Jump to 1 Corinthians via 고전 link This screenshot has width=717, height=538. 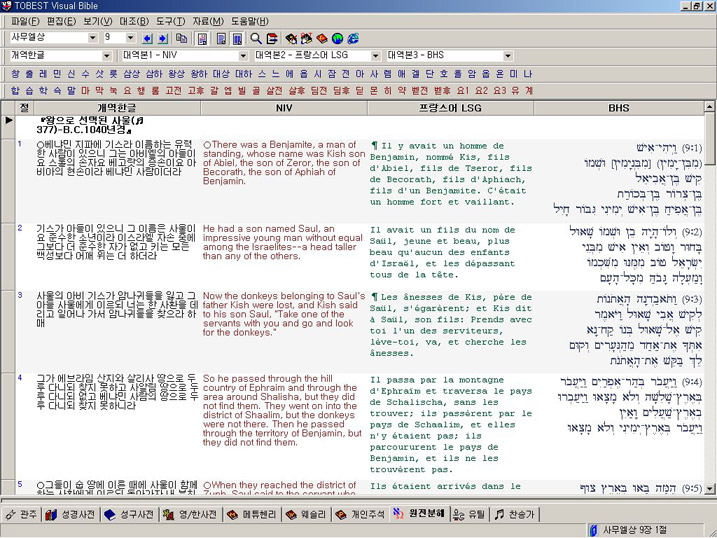[173, 91]
